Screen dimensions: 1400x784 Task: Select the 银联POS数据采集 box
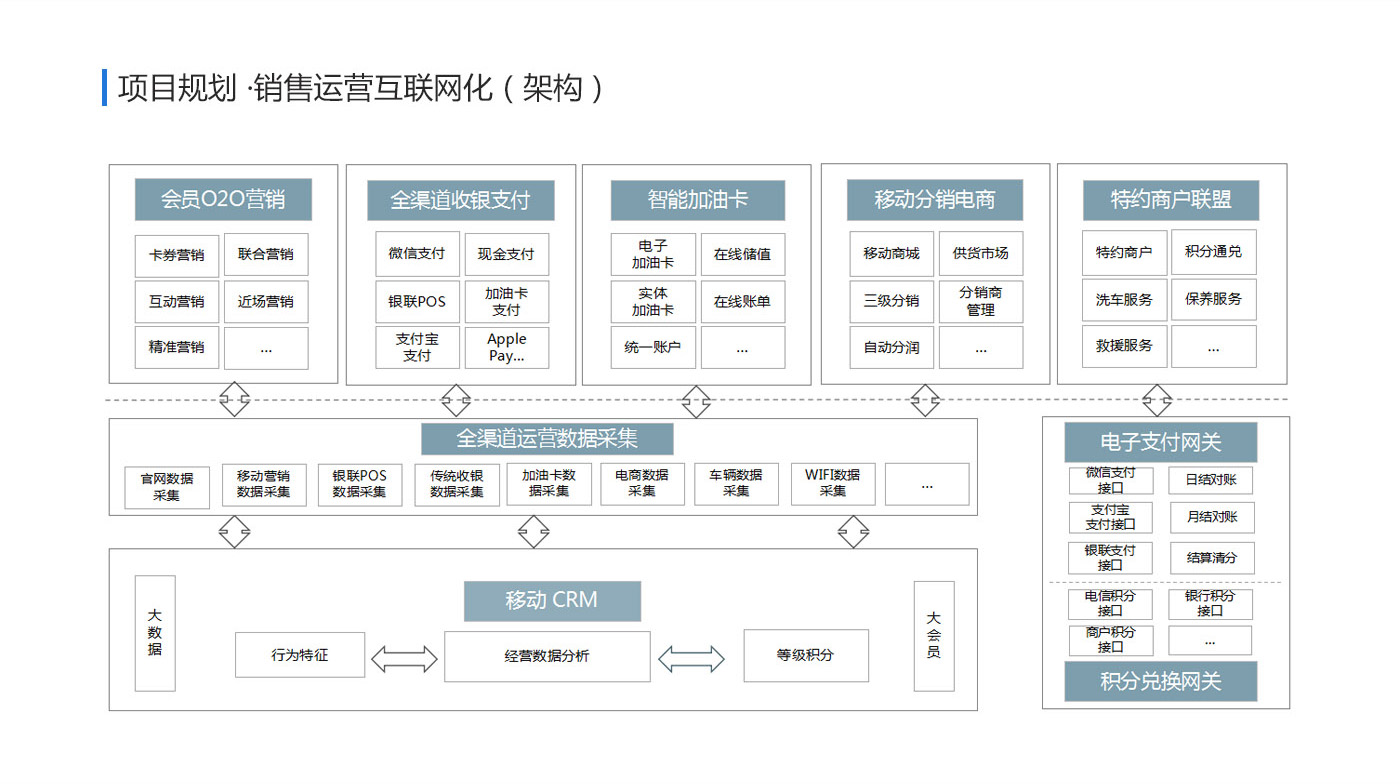(360, 484)
